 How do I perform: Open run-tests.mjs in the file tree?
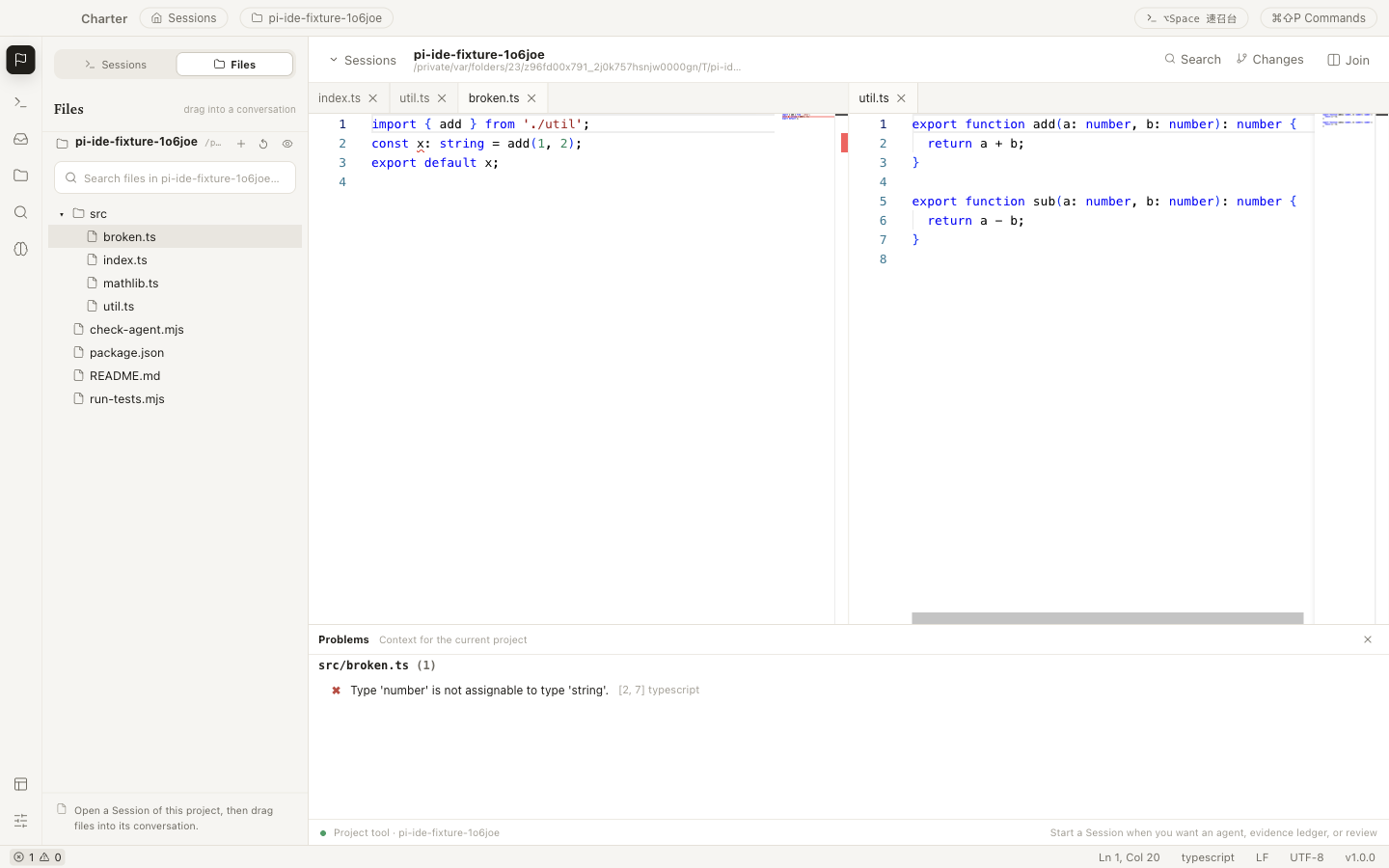[175, 398]
